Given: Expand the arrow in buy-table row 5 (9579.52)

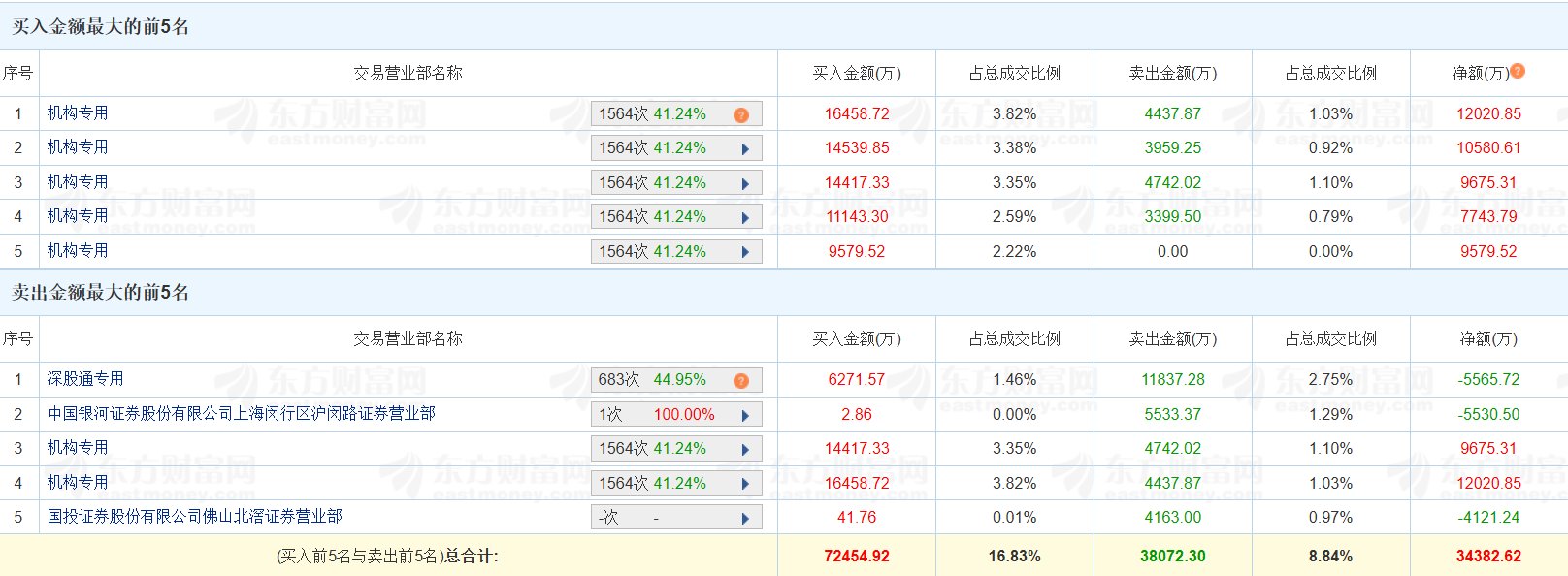Looking at the screenshot, I should point(745,252).
